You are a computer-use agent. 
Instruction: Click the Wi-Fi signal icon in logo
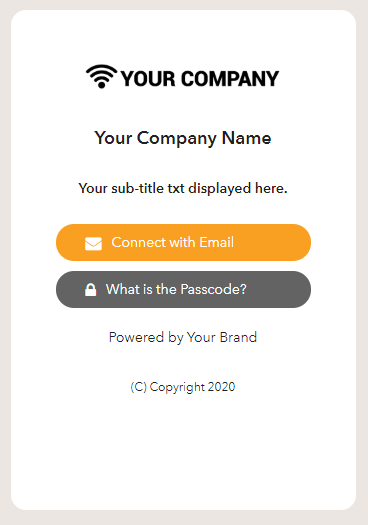(101, 76)
